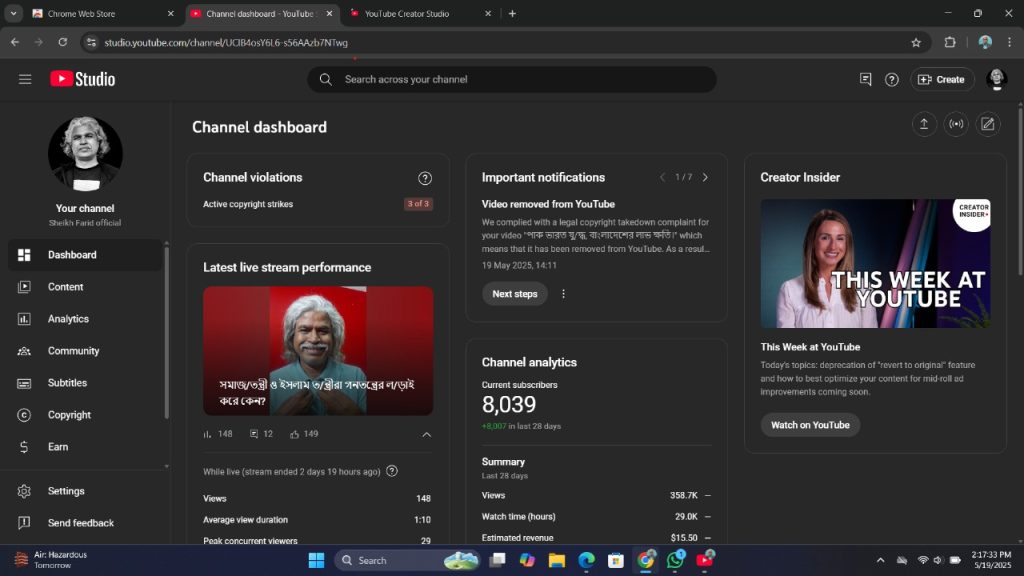The image size is (1024, 576).
Task: Open the Creator Insider video thumbnail
Action: (x=875, y=263)
